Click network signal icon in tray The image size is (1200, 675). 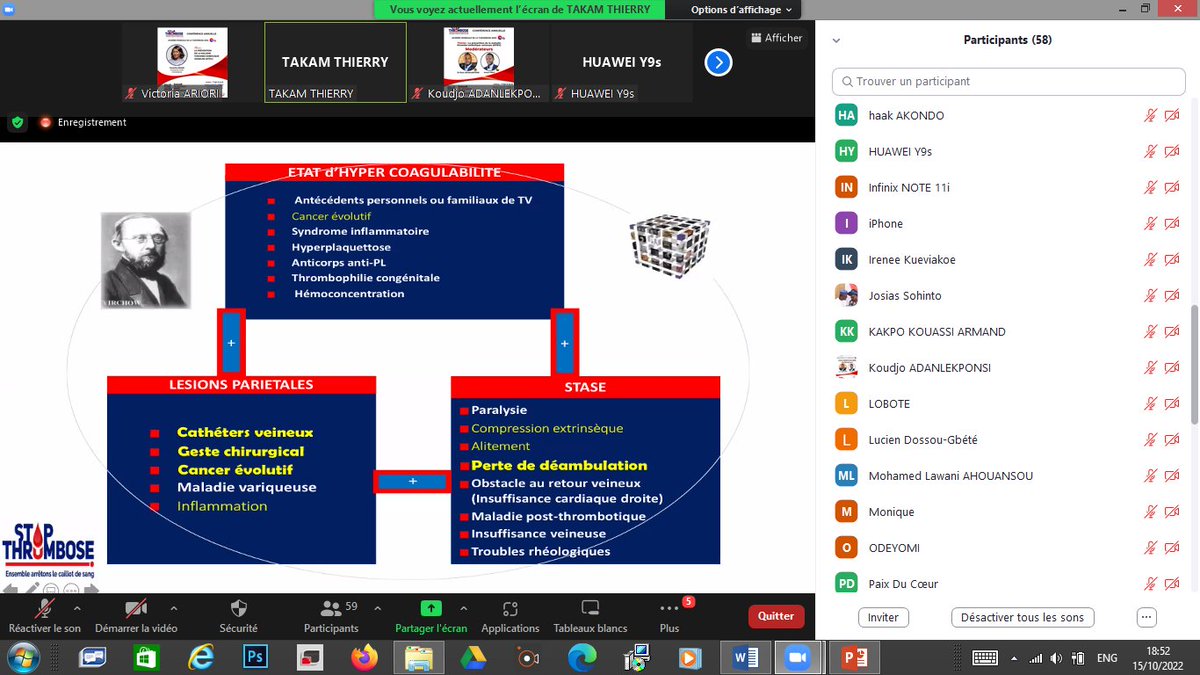[1038, 658]
